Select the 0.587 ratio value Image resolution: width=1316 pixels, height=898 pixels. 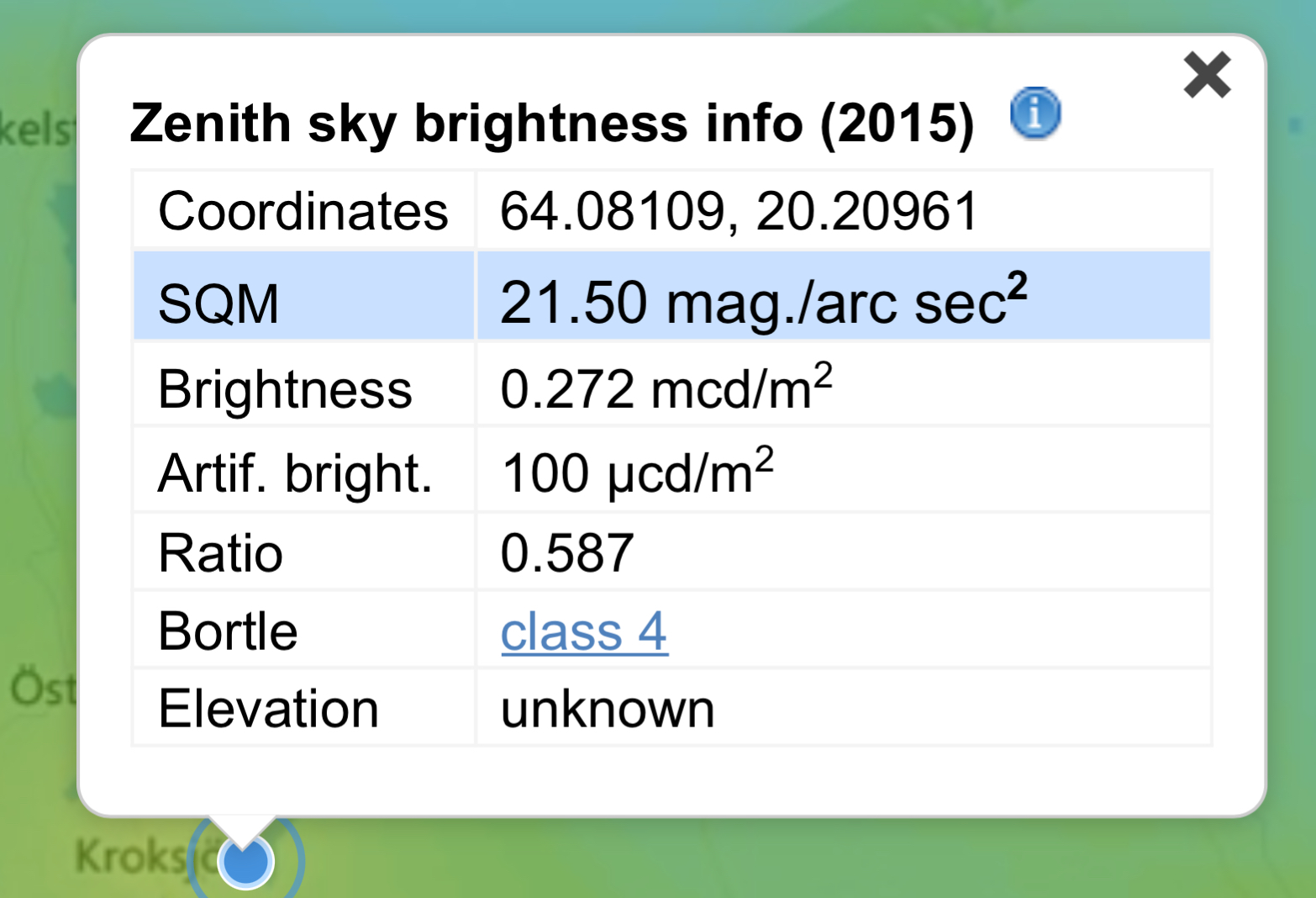coord(566,553)
